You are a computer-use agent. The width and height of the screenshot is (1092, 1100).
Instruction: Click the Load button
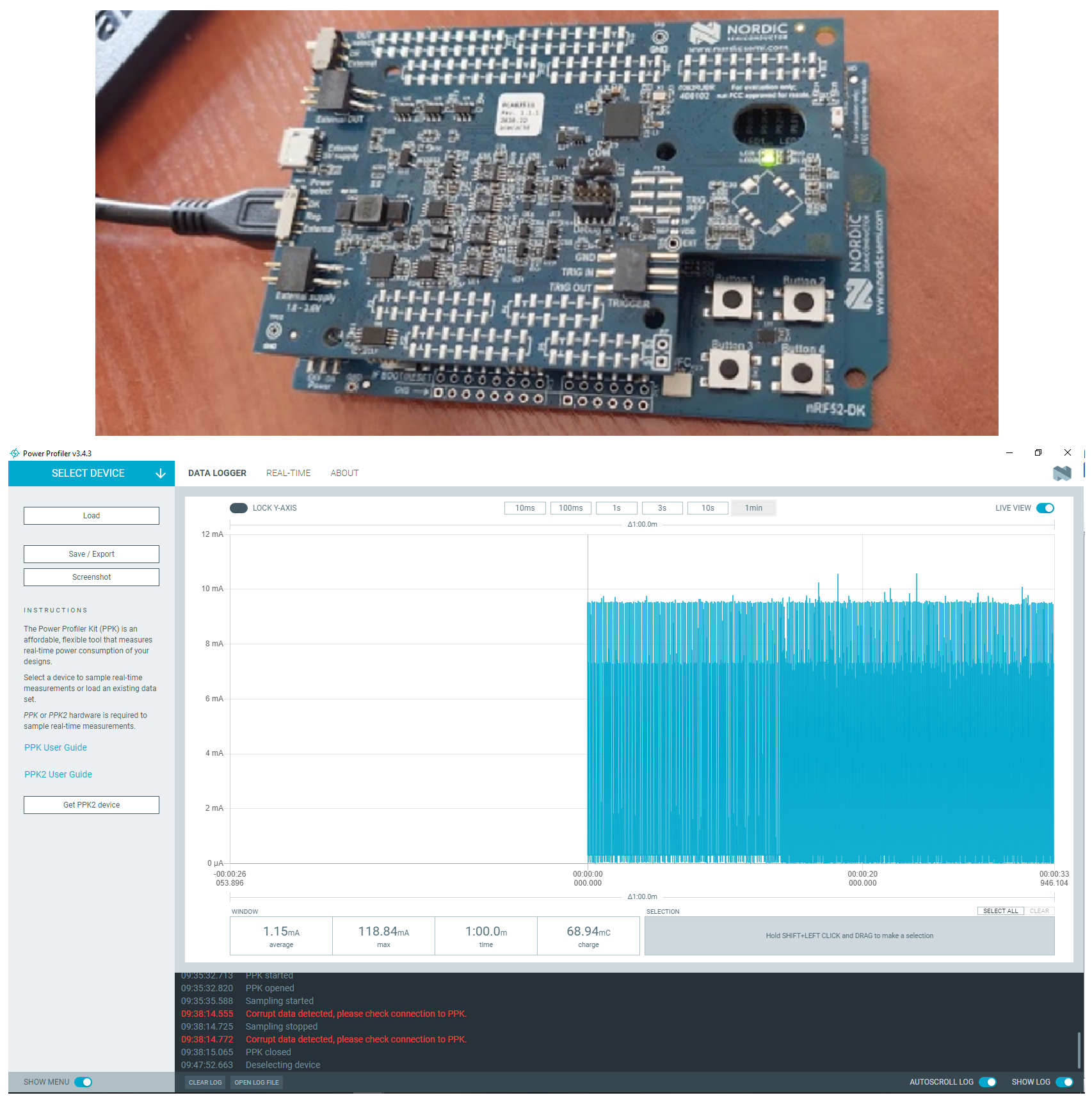(x=91, y=515)
